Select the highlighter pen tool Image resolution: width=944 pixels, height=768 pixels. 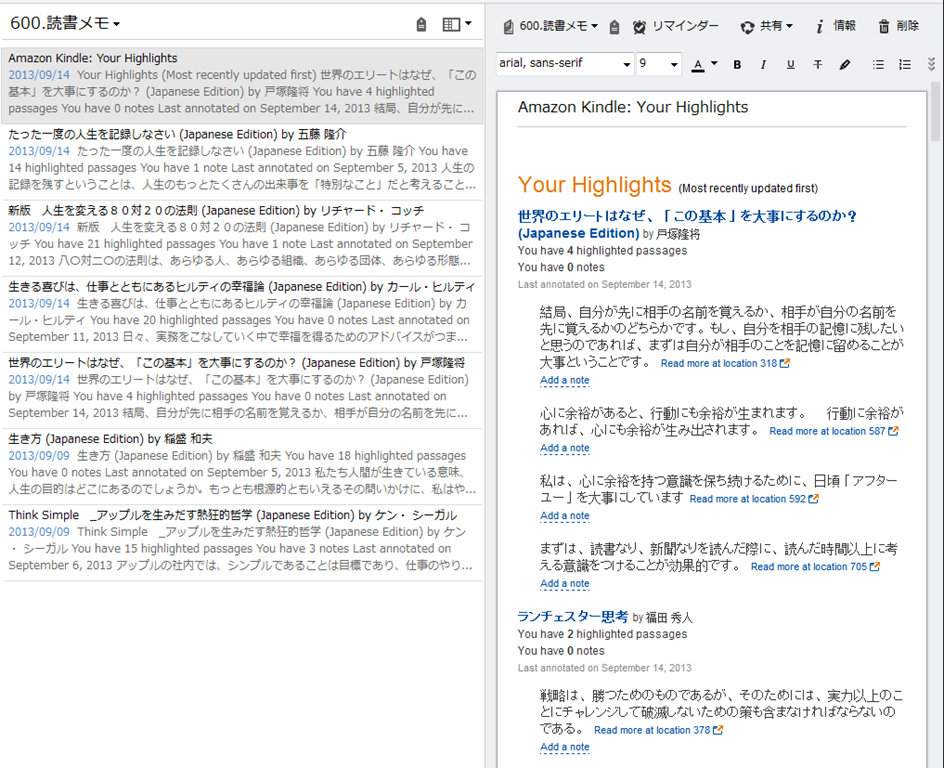[x=845, y=64]
